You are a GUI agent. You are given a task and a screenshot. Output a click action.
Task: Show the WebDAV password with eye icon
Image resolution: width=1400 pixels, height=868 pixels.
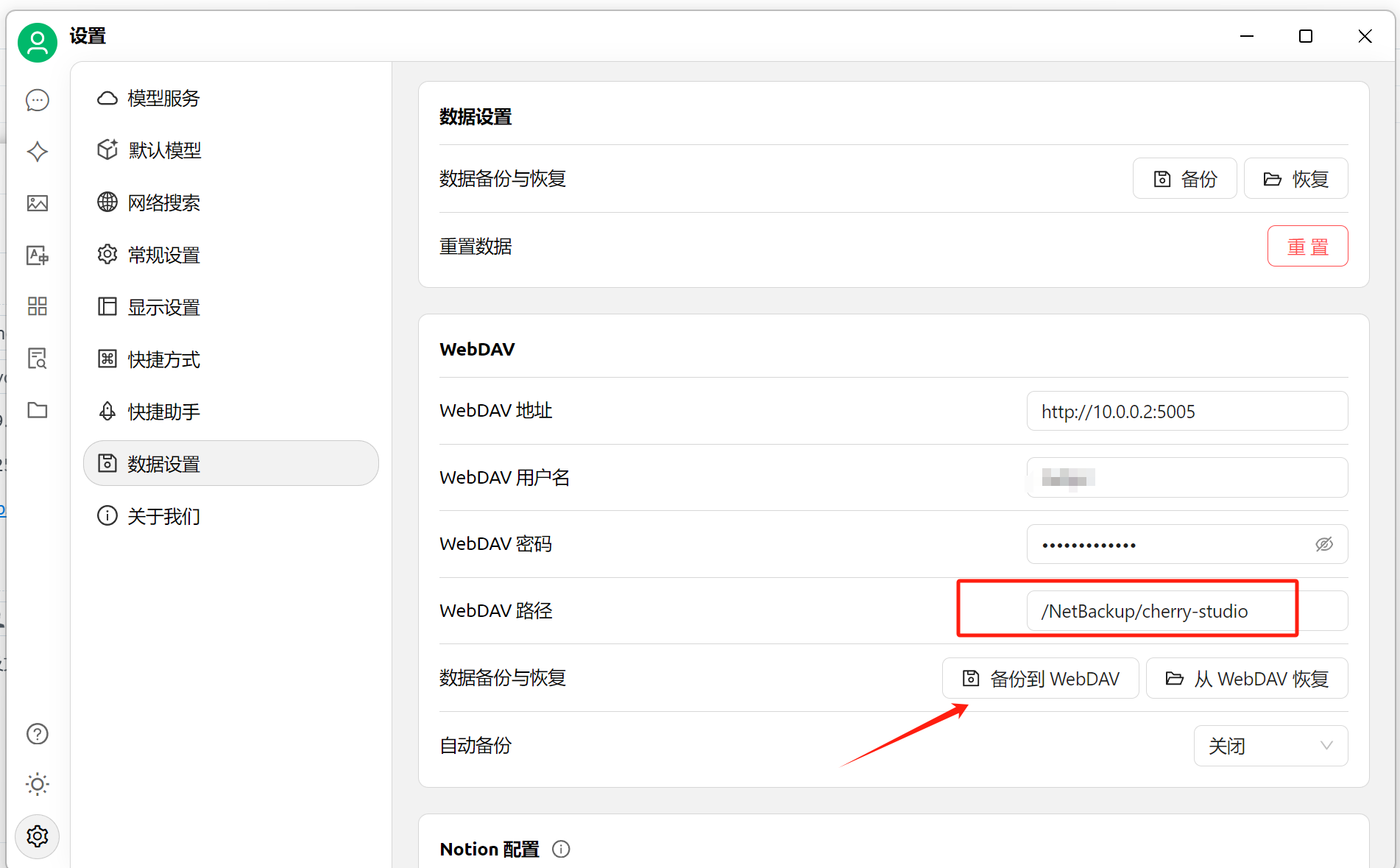coord(1324,544)
